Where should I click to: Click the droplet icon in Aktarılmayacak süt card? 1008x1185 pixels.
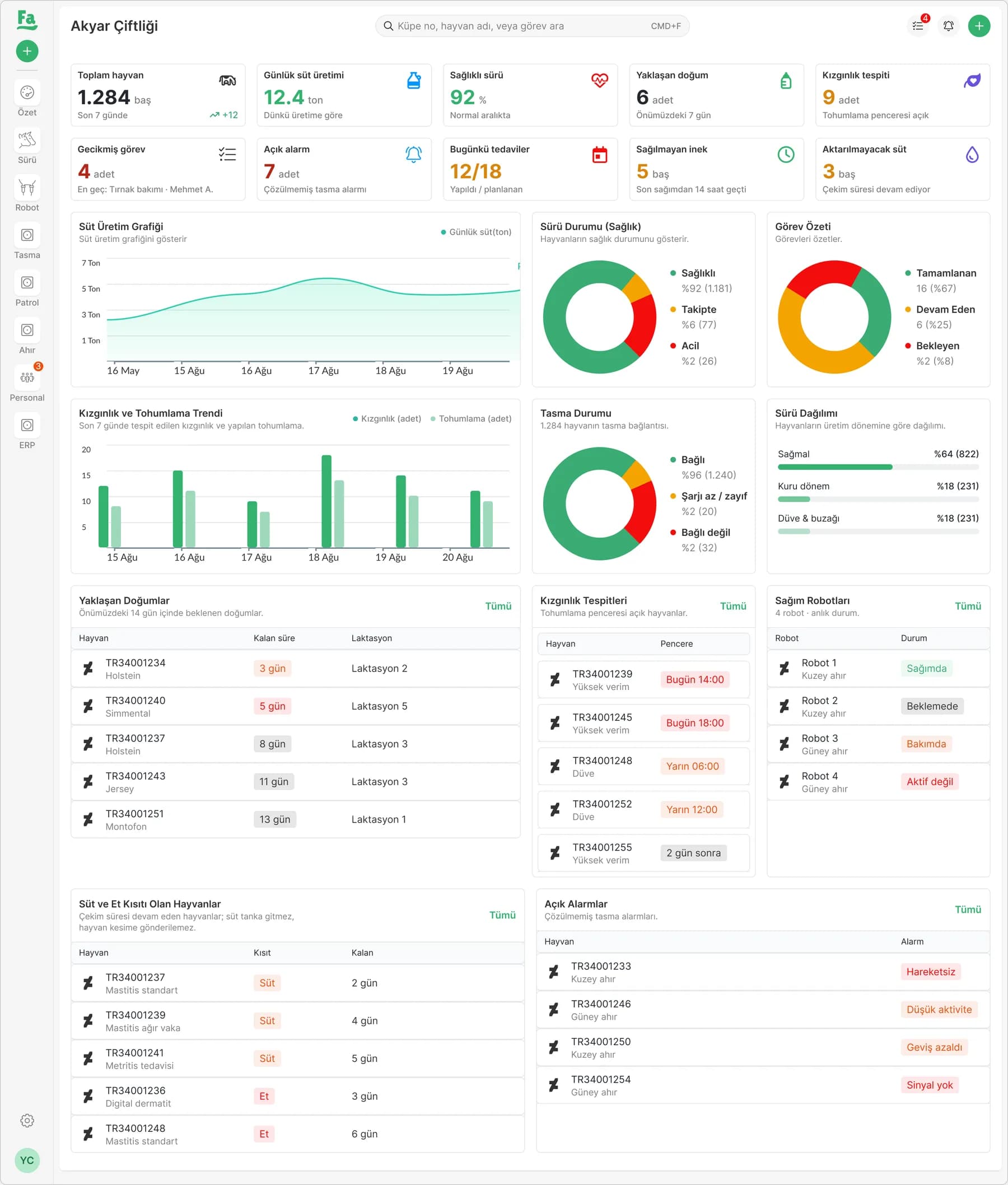pyautogui.click(x=972, y=154)
